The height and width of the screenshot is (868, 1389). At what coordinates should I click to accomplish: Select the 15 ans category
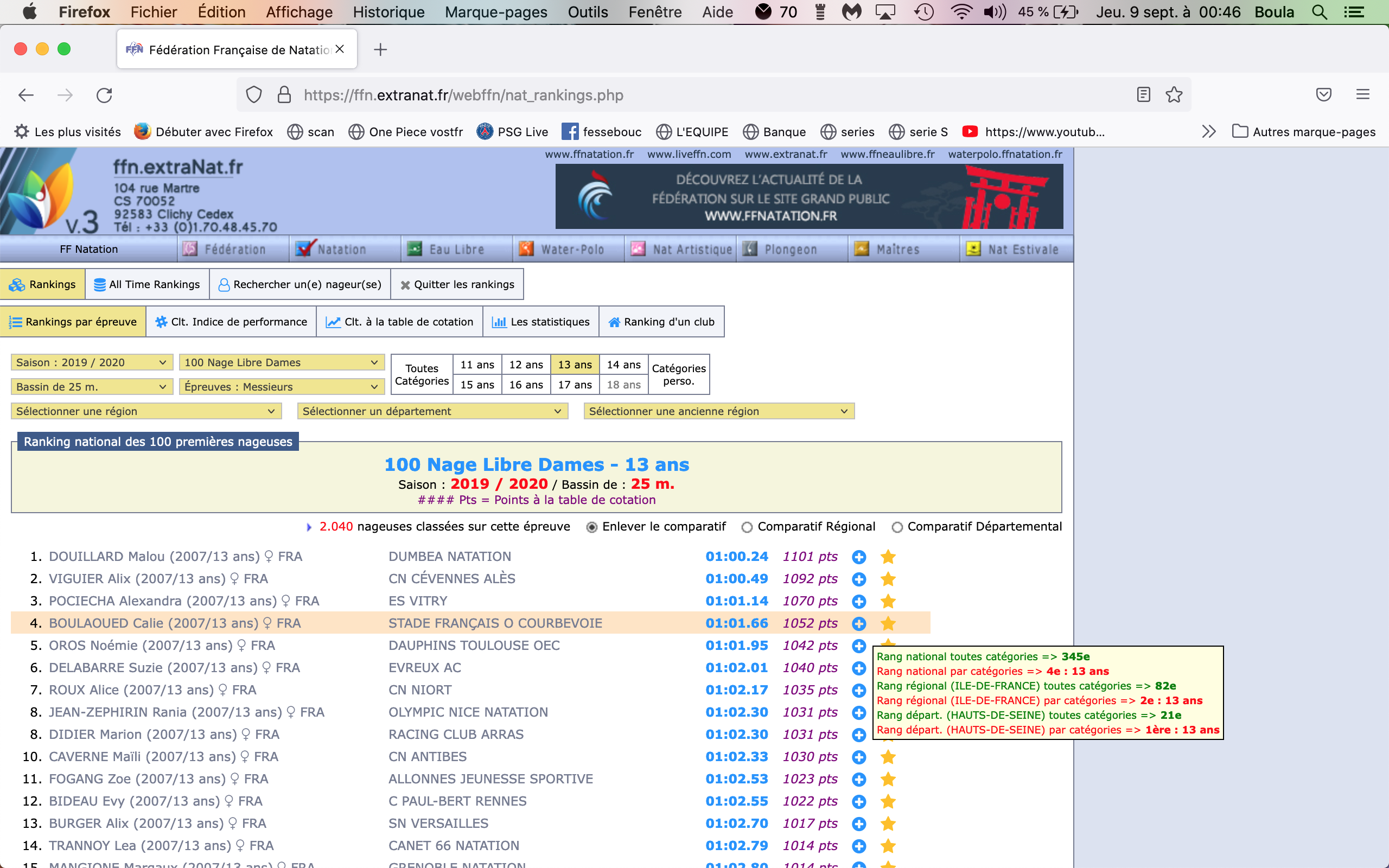click(477, 385)
